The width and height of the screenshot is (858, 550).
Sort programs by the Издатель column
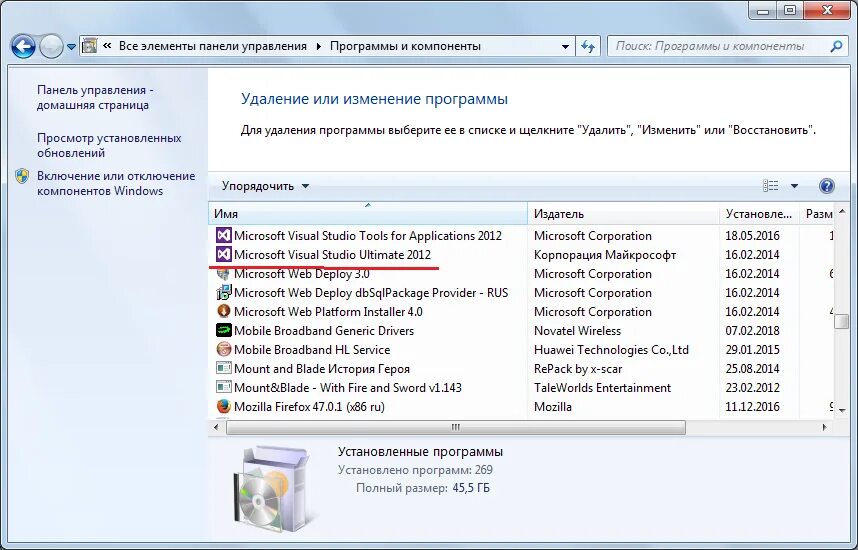point(623,214)
